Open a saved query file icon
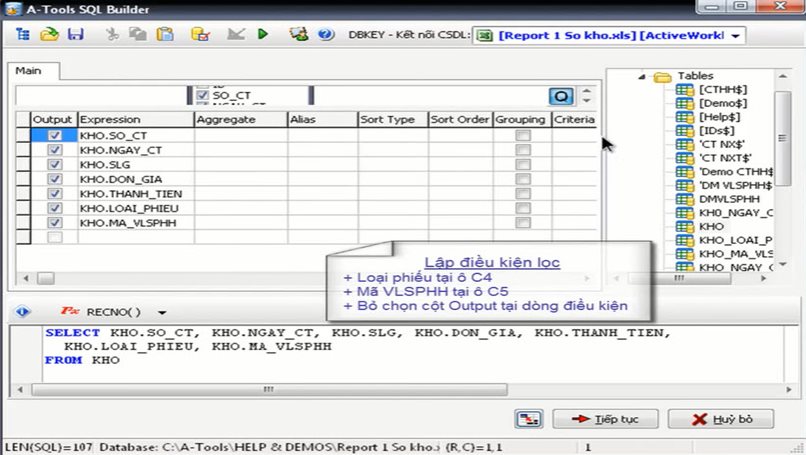This screenshot has width=806, height=455. [49, 34]
